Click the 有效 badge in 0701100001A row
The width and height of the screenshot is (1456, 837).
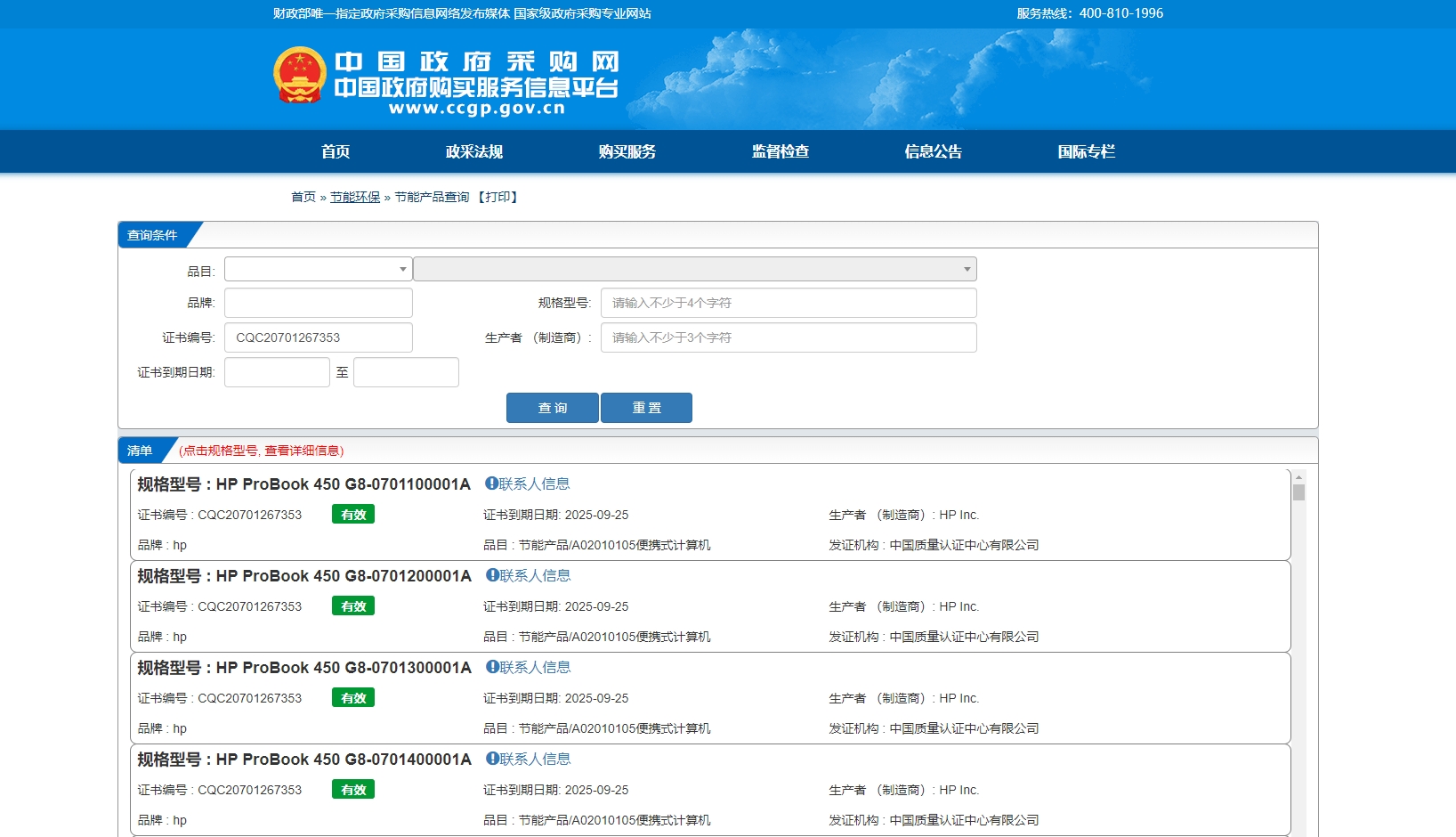(x=353, y=515)
